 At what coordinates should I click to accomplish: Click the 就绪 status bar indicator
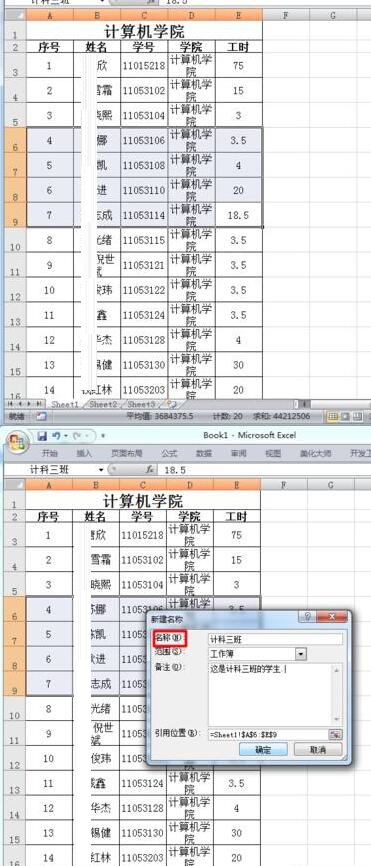click(17, 416)
